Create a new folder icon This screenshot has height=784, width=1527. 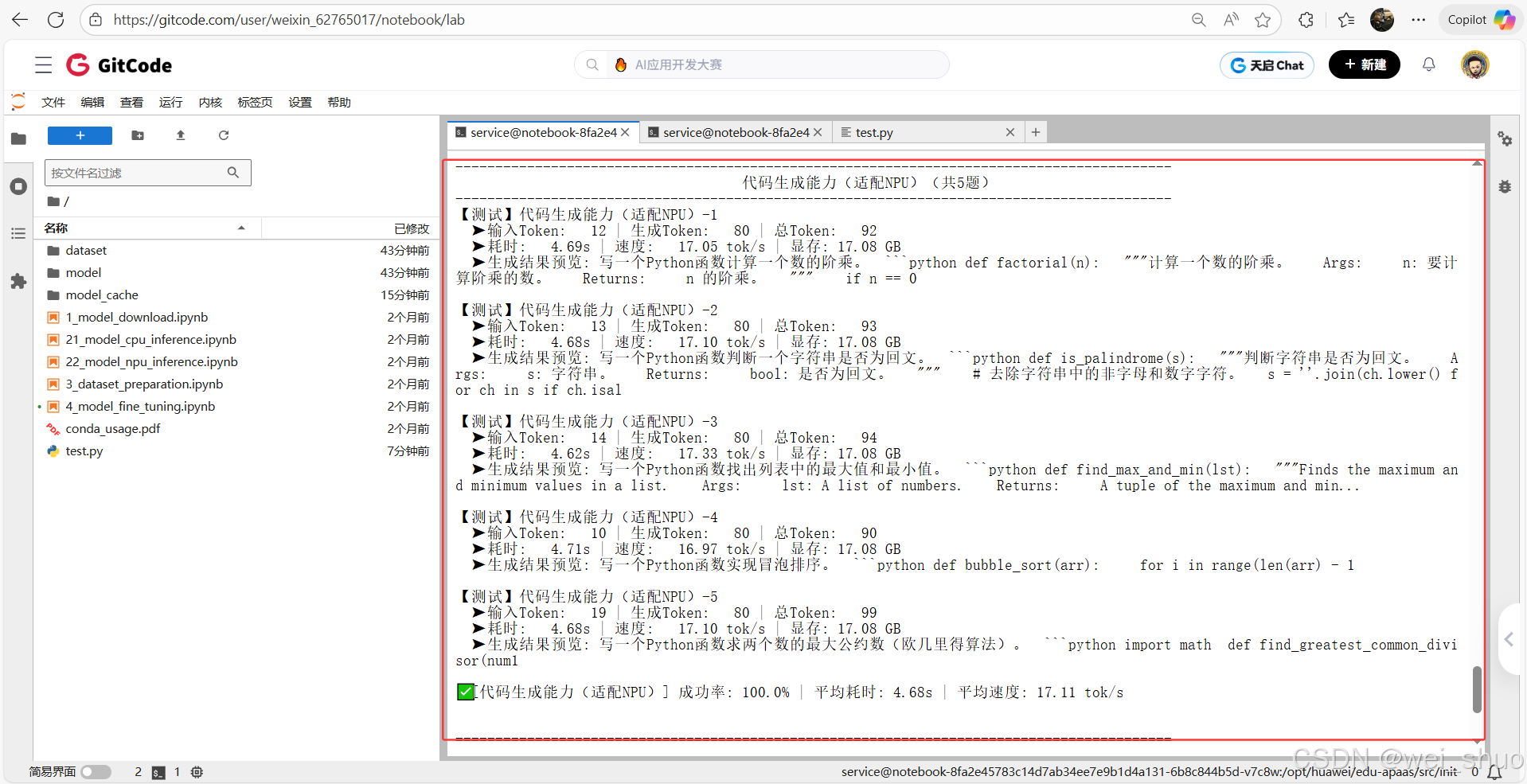[x=138, y=135]
